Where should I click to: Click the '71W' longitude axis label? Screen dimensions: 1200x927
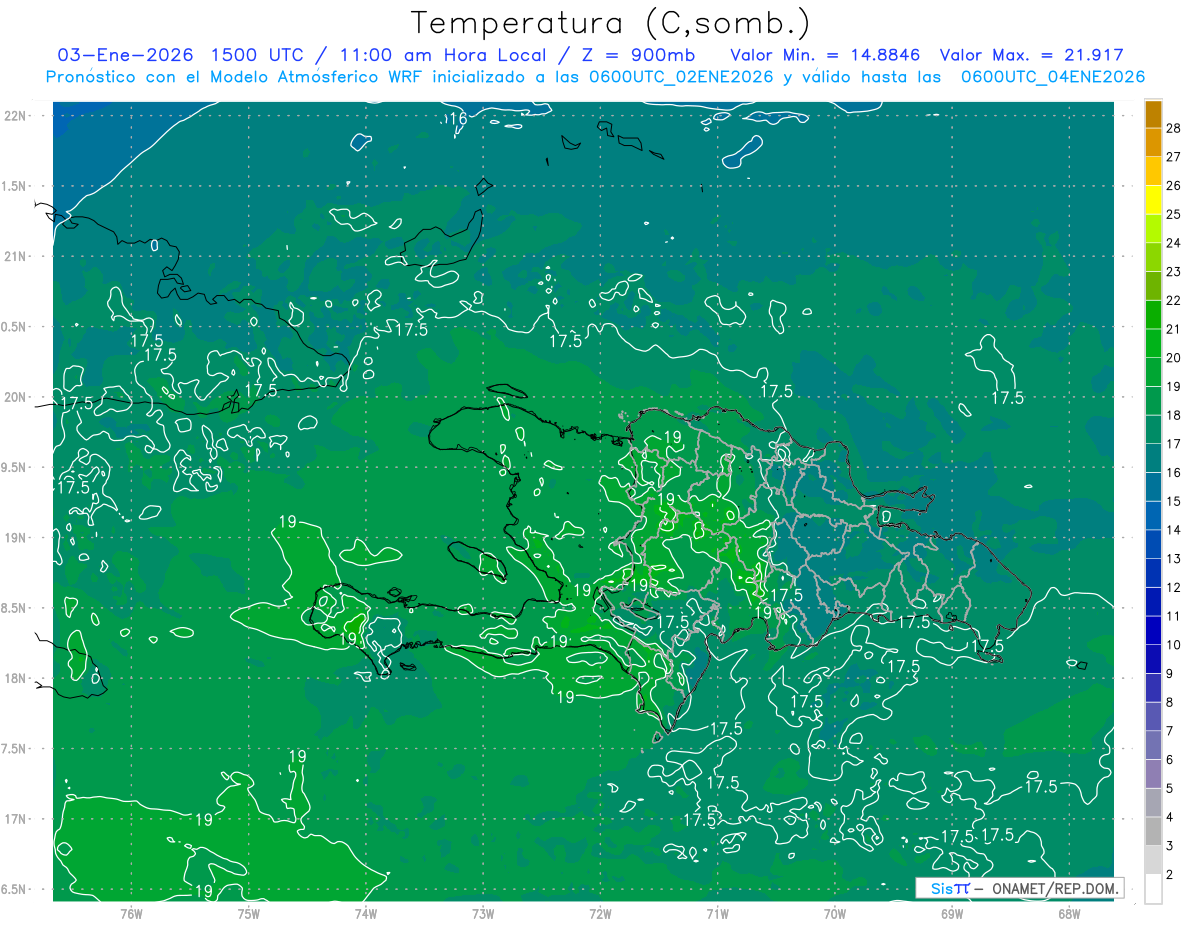click(x=717, y=914)
